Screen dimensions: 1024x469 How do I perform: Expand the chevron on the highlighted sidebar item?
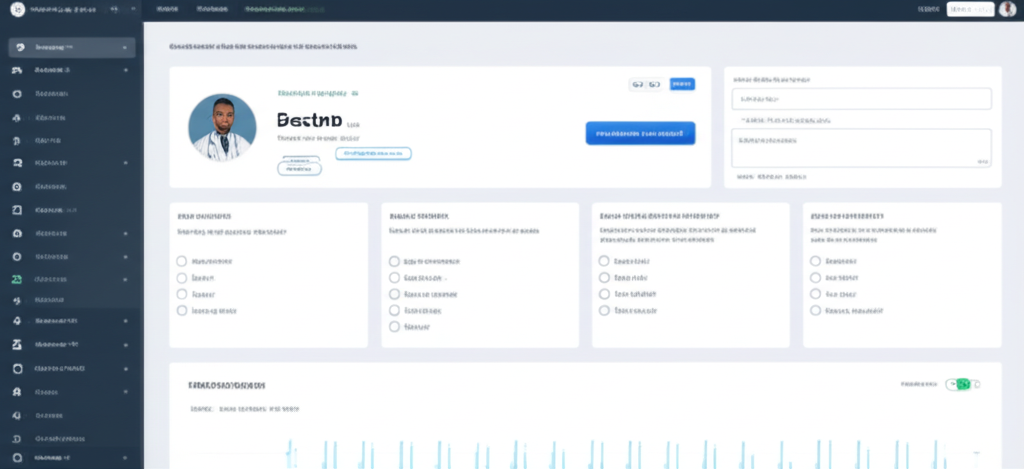click(x=125, y=48)
